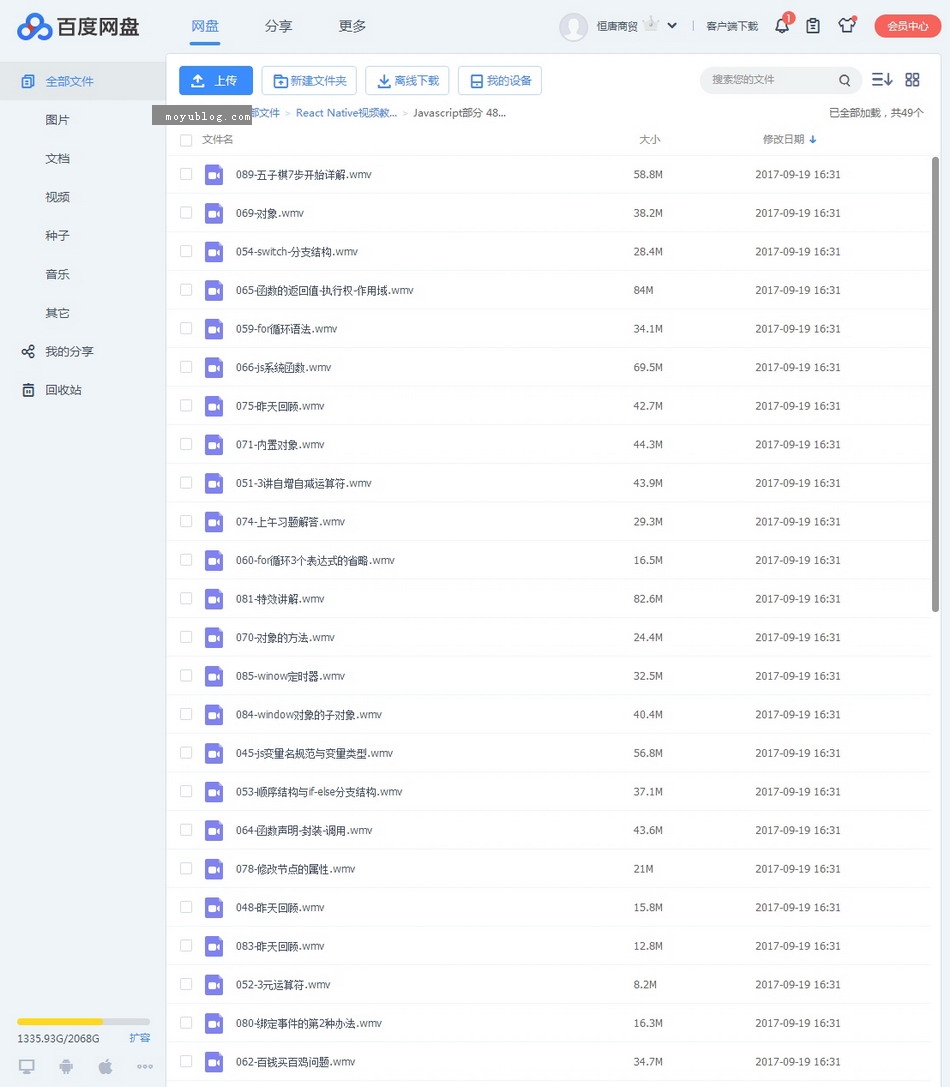Screen dimensions: 950x1087
Task: Switch to grid view icon
Action: (x=912, y=80)
